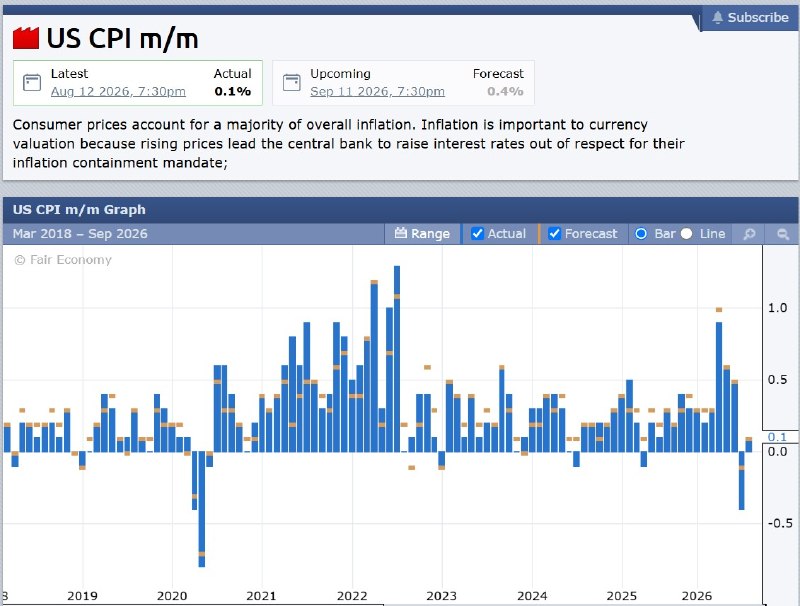Click the Subscribe button
The height and width of the screenshot is (606, 800).
[x=751, y=17]
